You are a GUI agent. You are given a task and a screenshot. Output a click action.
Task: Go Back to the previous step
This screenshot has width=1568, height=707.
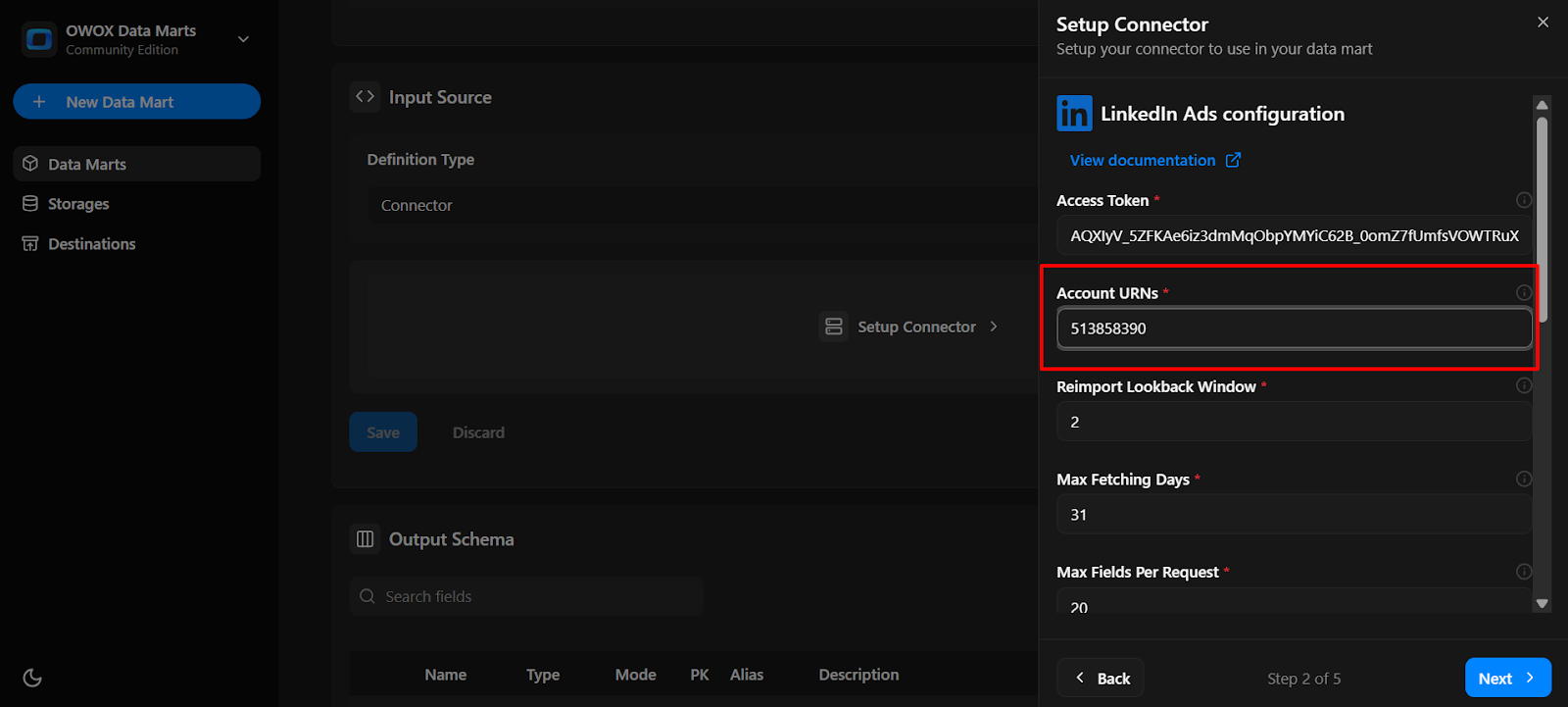1101,678
